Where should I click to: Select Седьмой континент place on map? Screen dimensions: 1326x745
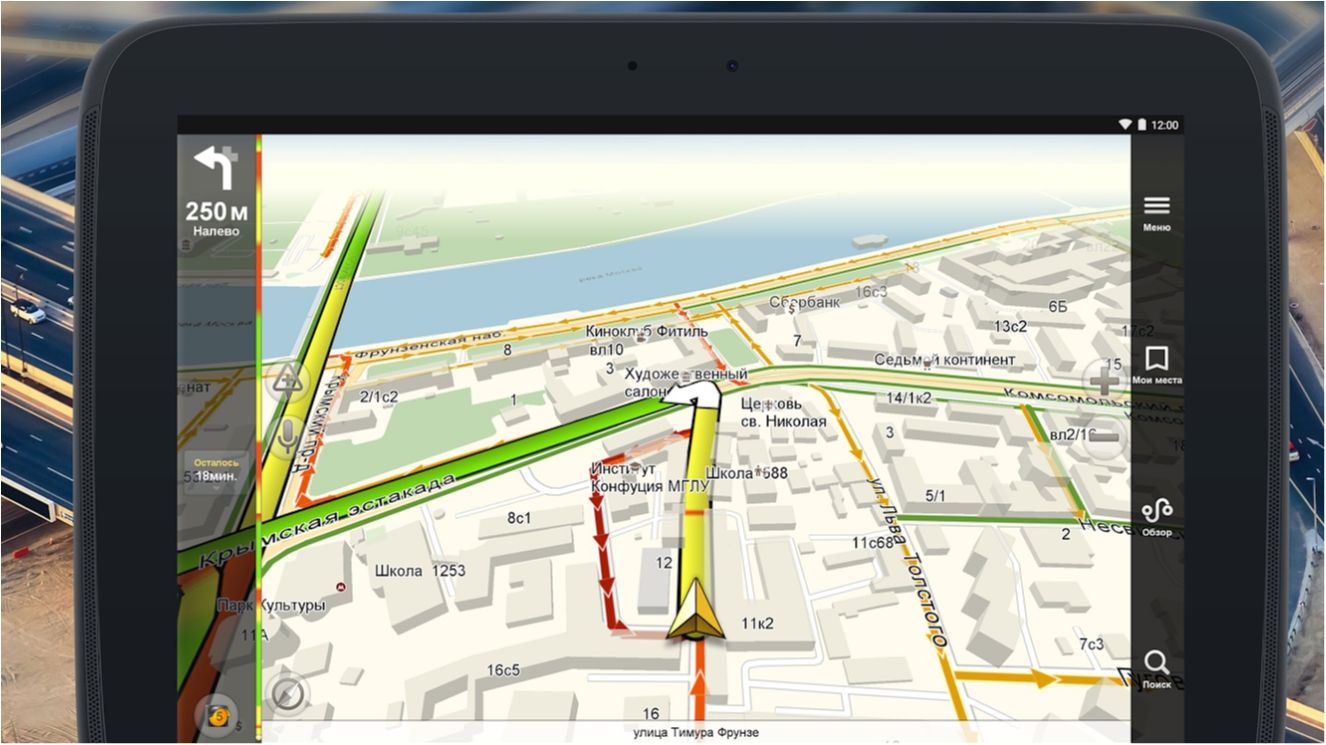click(944, 359)
